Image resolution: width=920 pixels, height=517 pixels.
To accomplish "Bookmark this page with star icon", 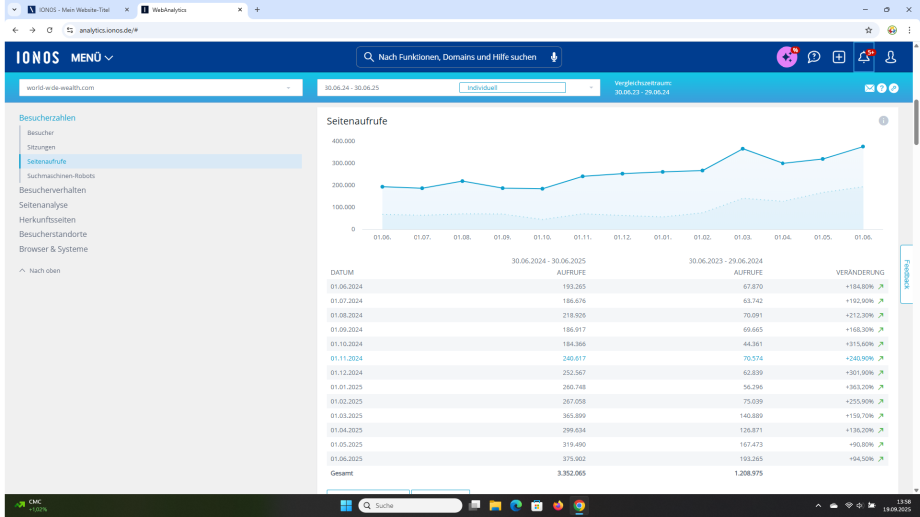I will (x=868, y=30).
